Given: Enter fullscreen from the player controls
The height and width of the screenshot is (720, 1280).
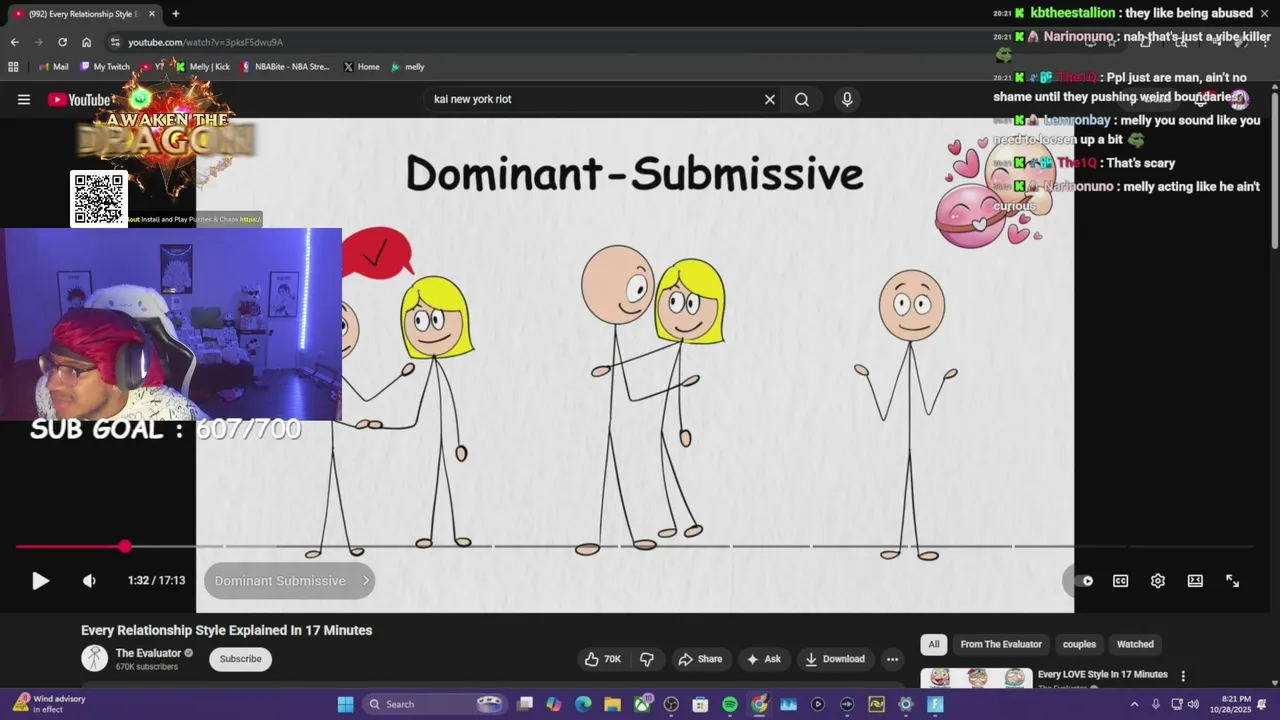Looking at the screenshot, I should (1233, 581).
